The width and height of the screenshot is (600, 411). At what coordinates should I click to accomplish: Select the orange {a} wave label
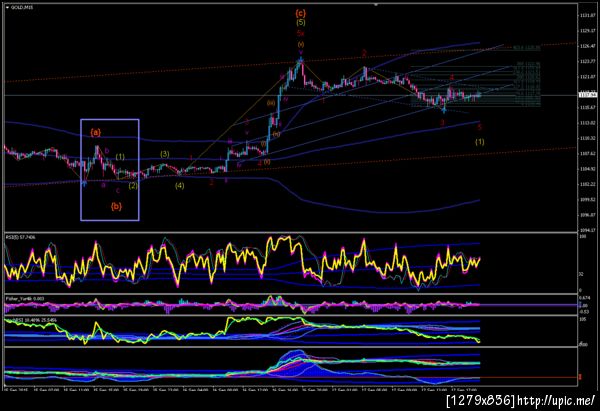tap(96, 132)
